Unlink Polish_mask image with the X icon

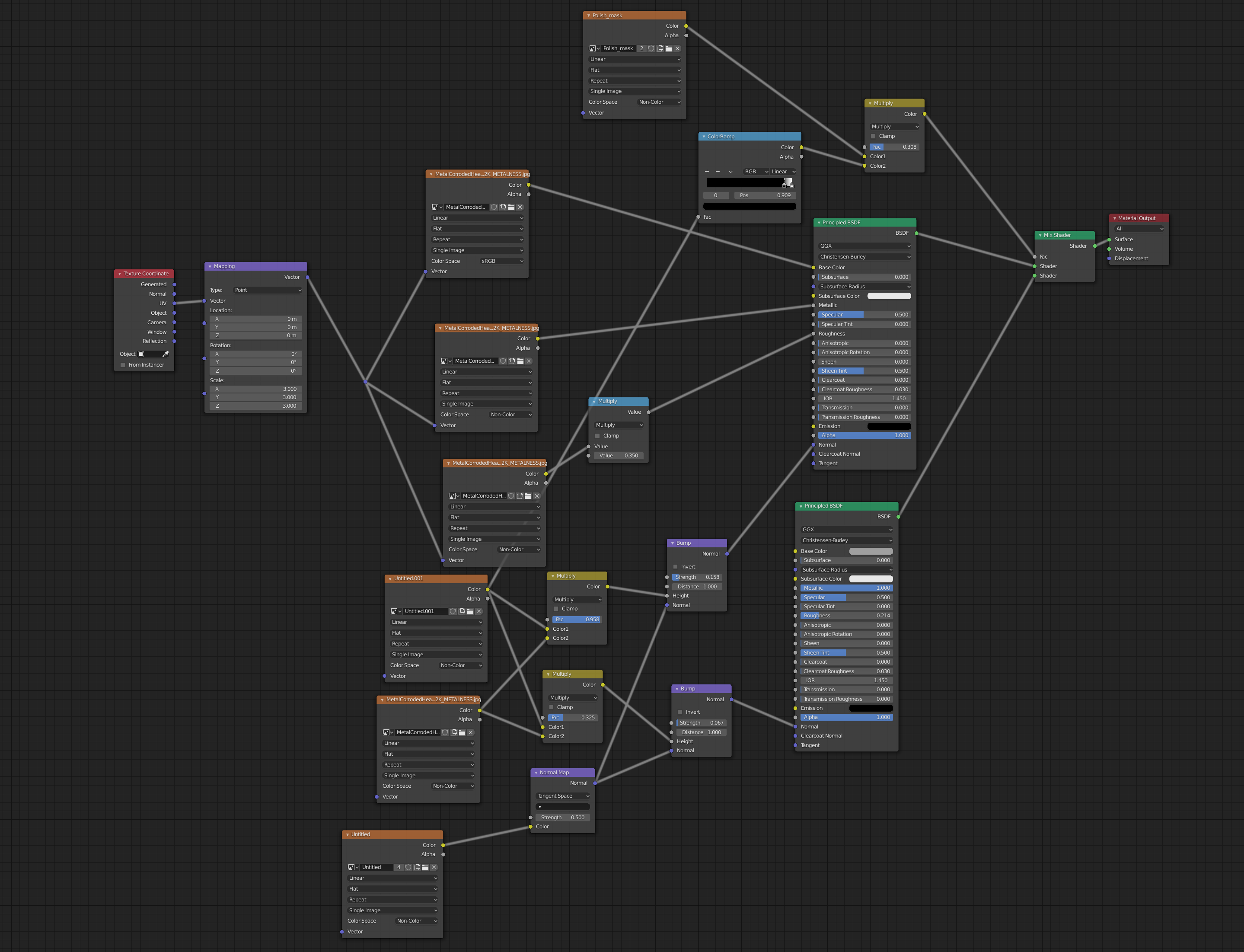(677, 49)
